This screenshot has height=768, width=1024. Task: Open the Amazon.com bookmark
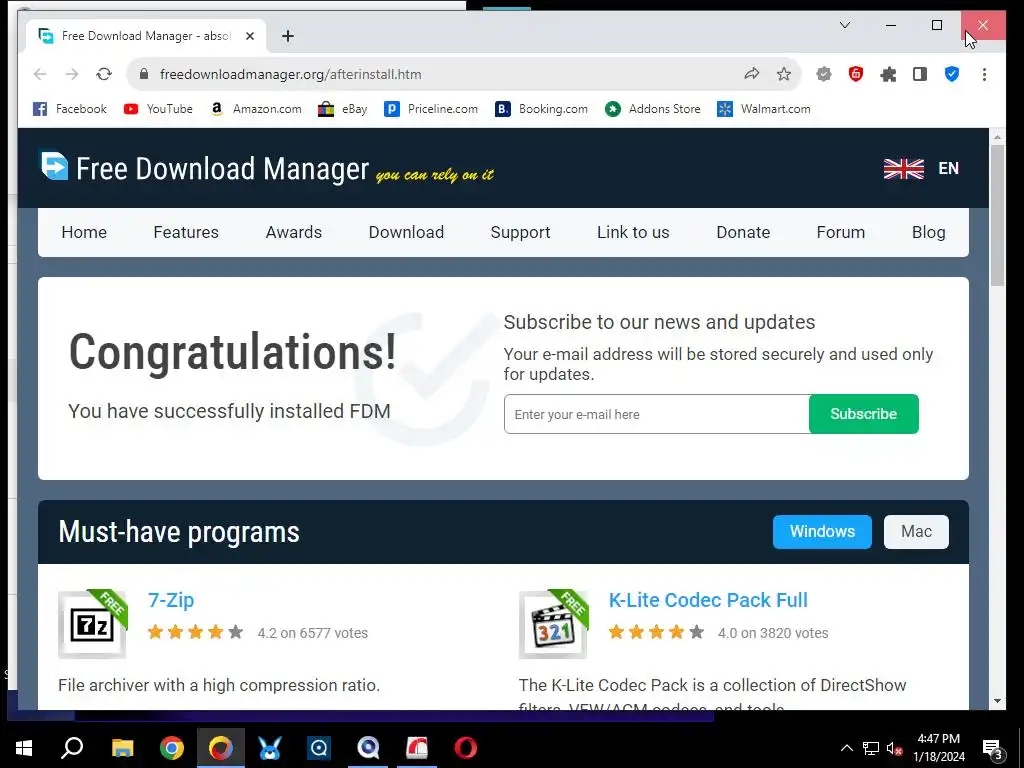[256, 109]
